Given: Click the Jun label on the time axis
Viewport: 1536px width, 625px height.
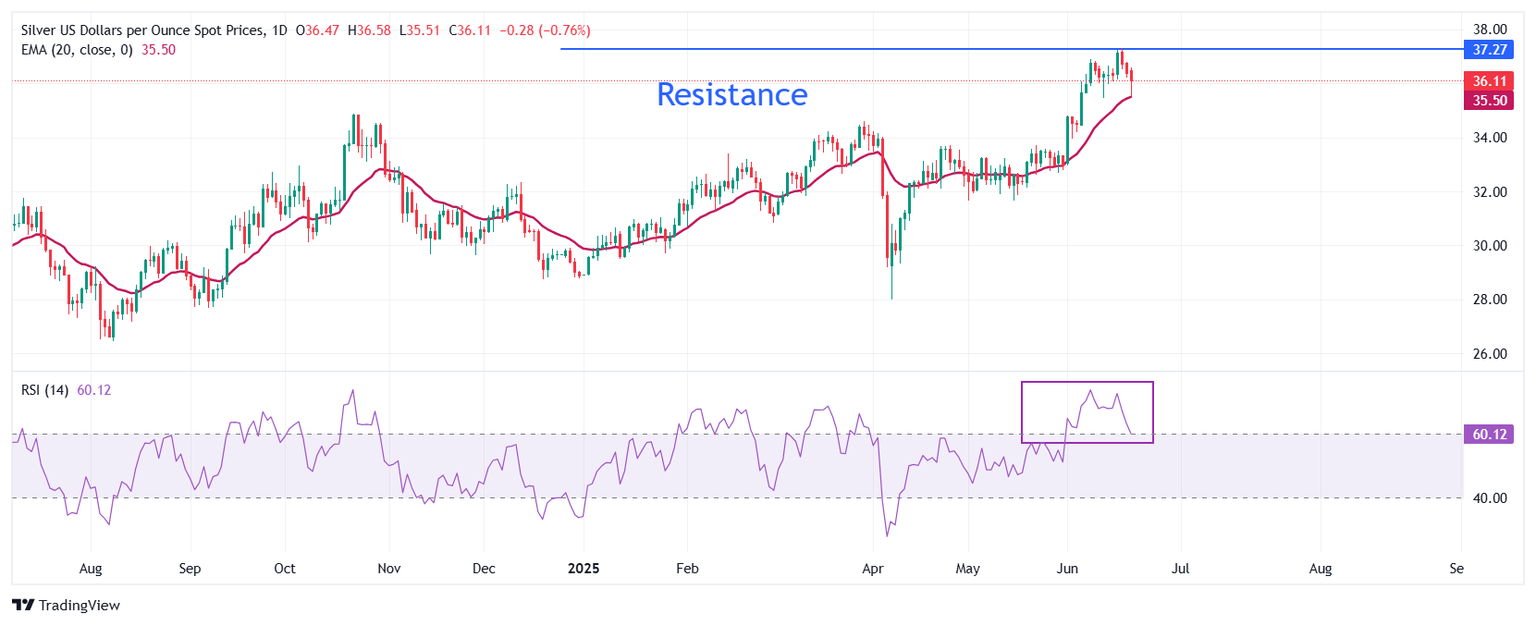Looking at the screenshot, I should [x=1067, y=568].
